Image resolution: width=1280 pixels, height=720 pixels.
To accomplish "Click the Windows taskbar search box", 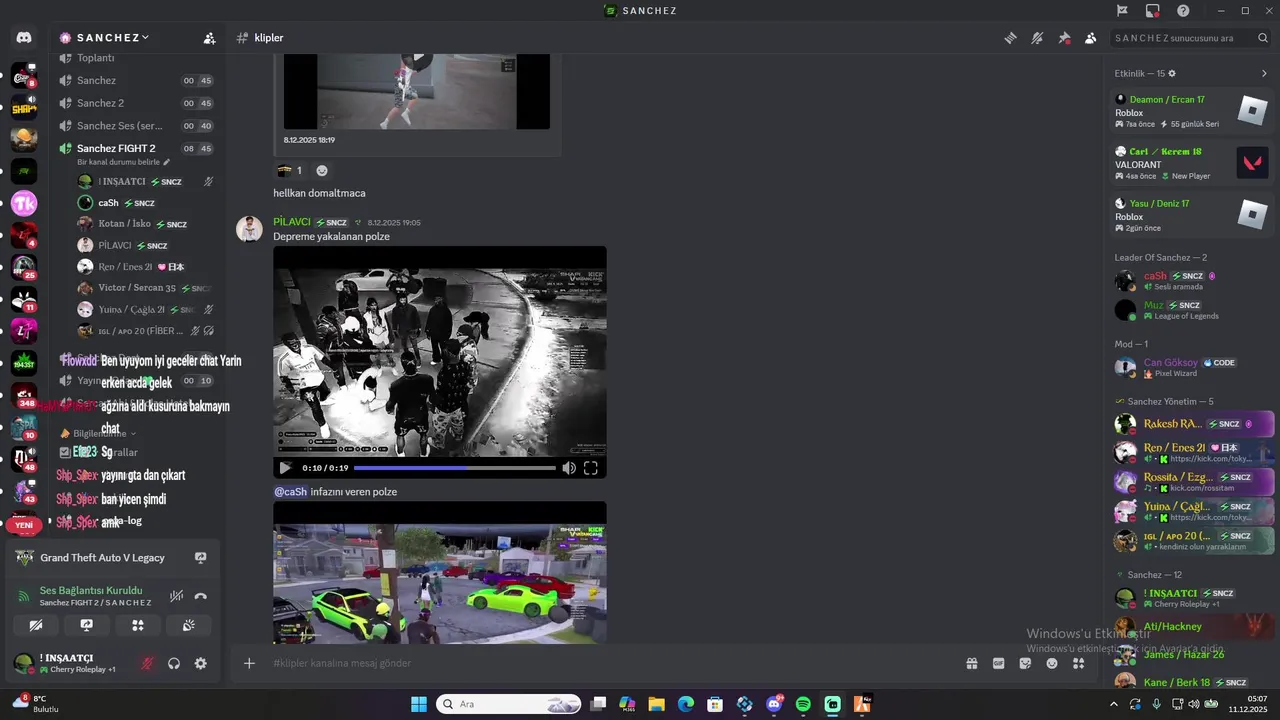I will [x=509, y=704].
